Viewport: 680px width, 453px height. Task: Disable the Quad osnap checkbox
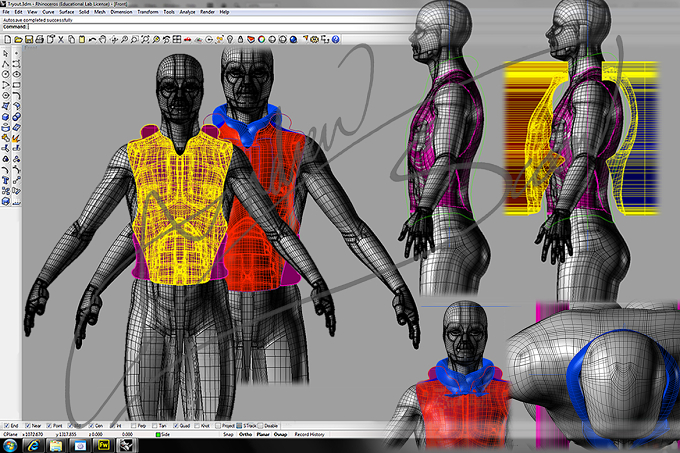pyautogui.click(x=176, y=426)
